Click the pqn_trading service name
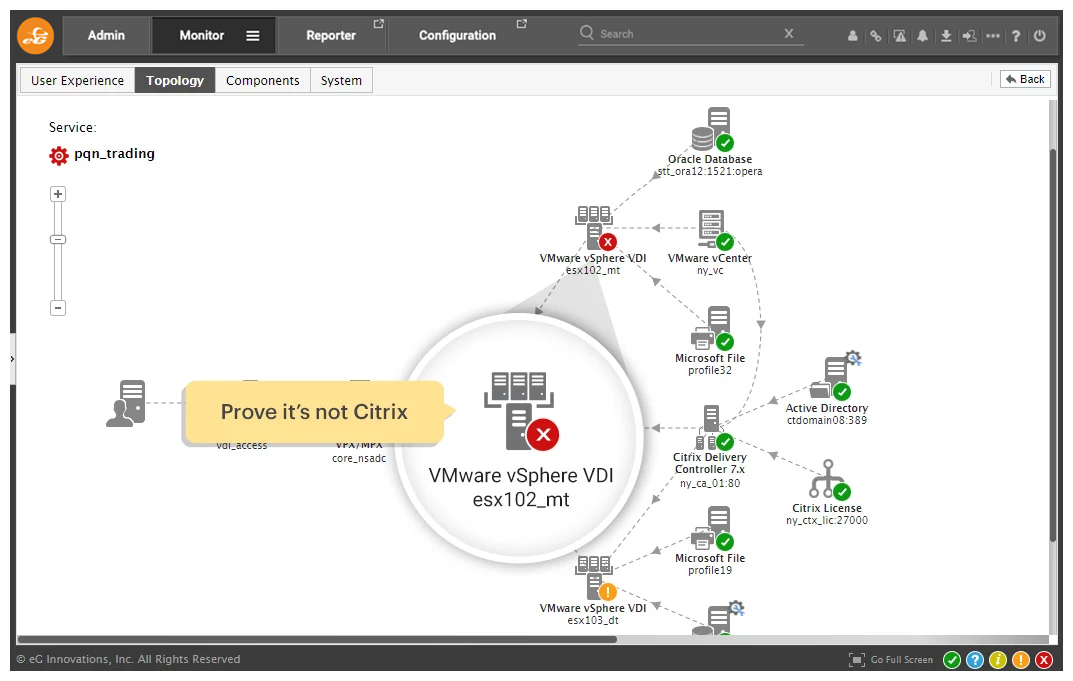 click(114, 154)
